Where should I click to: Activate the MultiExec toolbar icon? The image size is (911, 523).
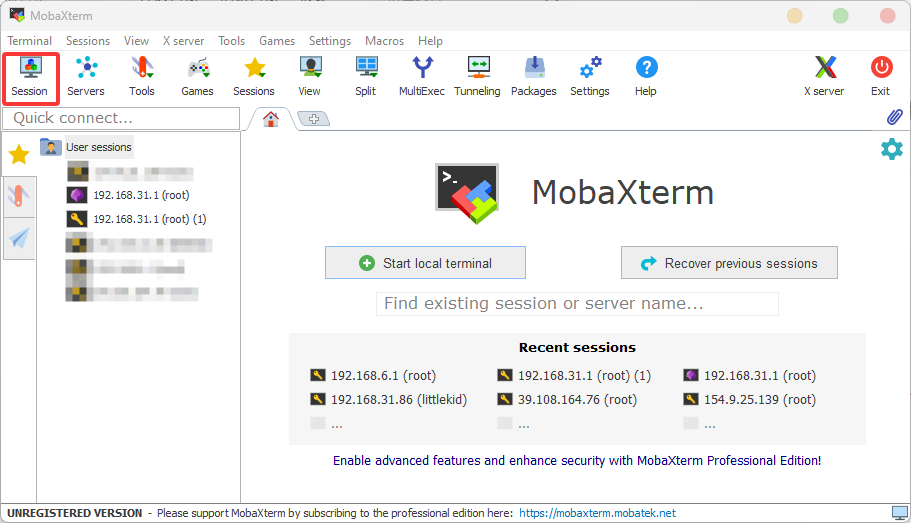click(x=422, y=78)
